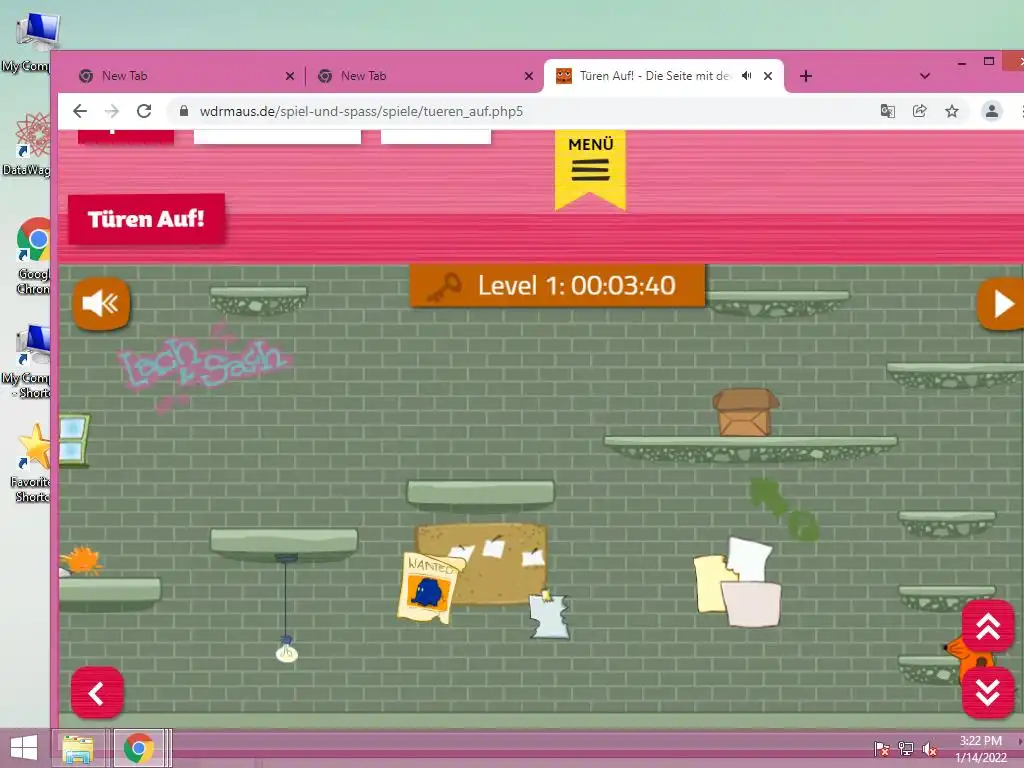Click the Chrome taskbar icon
This screenshot has width=1024, height=768.
[138, 748]
